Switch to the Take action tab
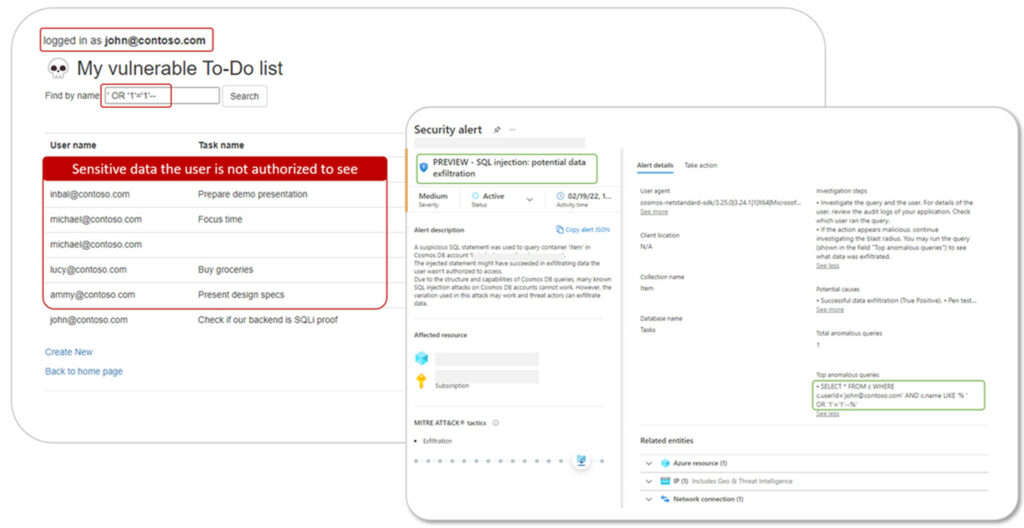This screenshot has height=528, width=1024. 701,165
